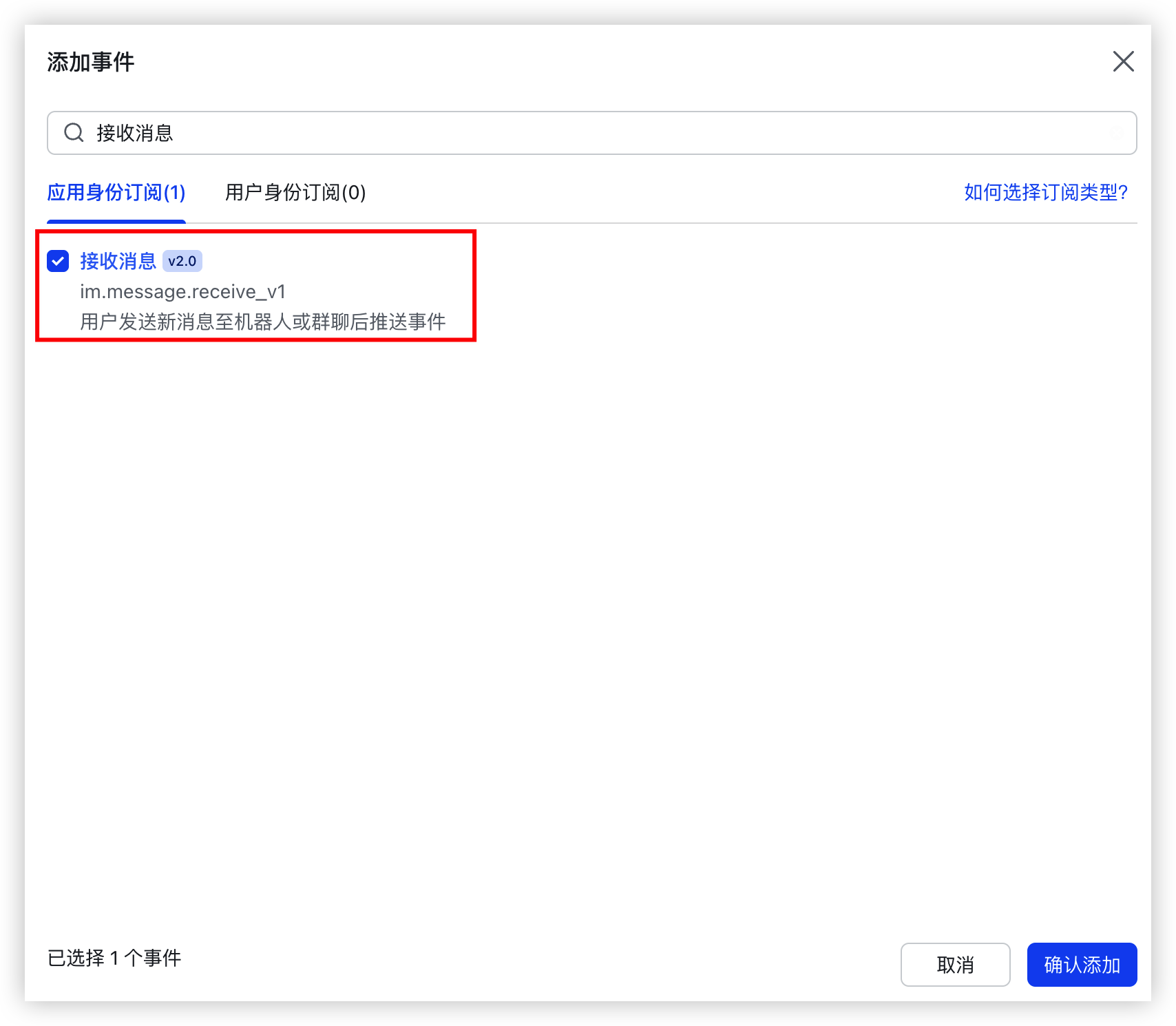The width and height of the screenshot is (1176, 1026).
Task: Uncheck the 接收消息 event checkbox
Action: pyautogui.click(x=58, y=261)
